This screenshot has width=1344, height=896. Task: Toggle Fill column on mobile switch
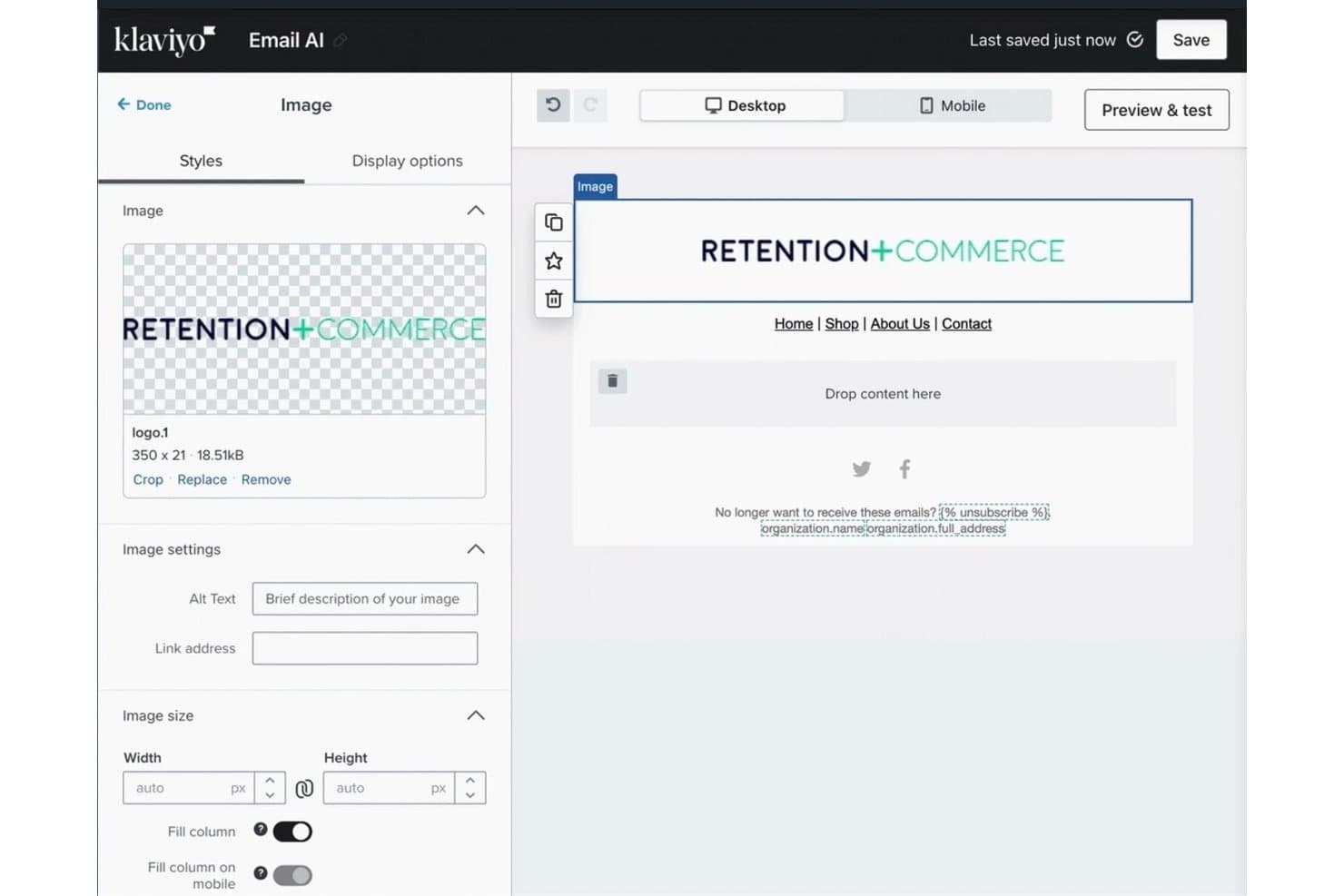point(292,875)
